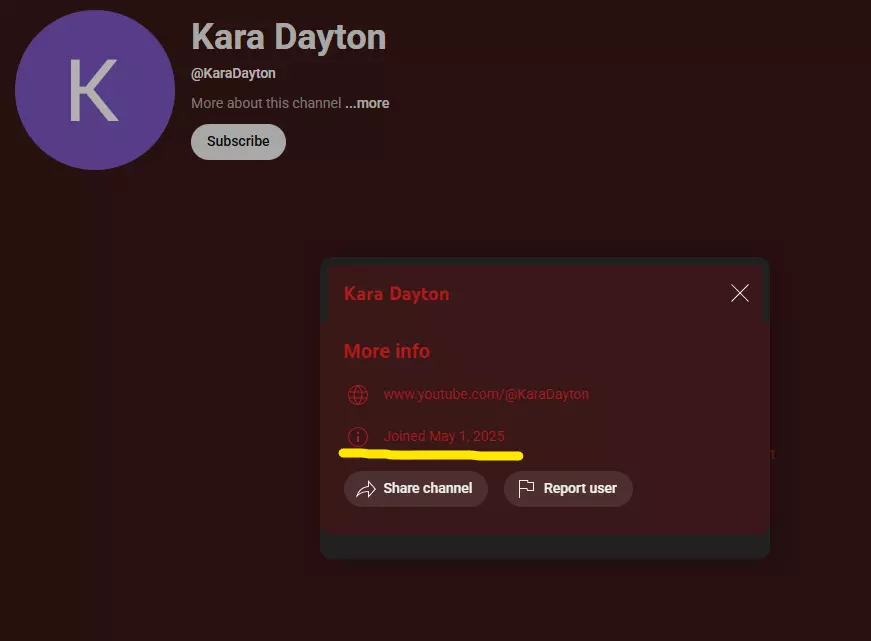Click the More about this channel text

tap(266, 103)
